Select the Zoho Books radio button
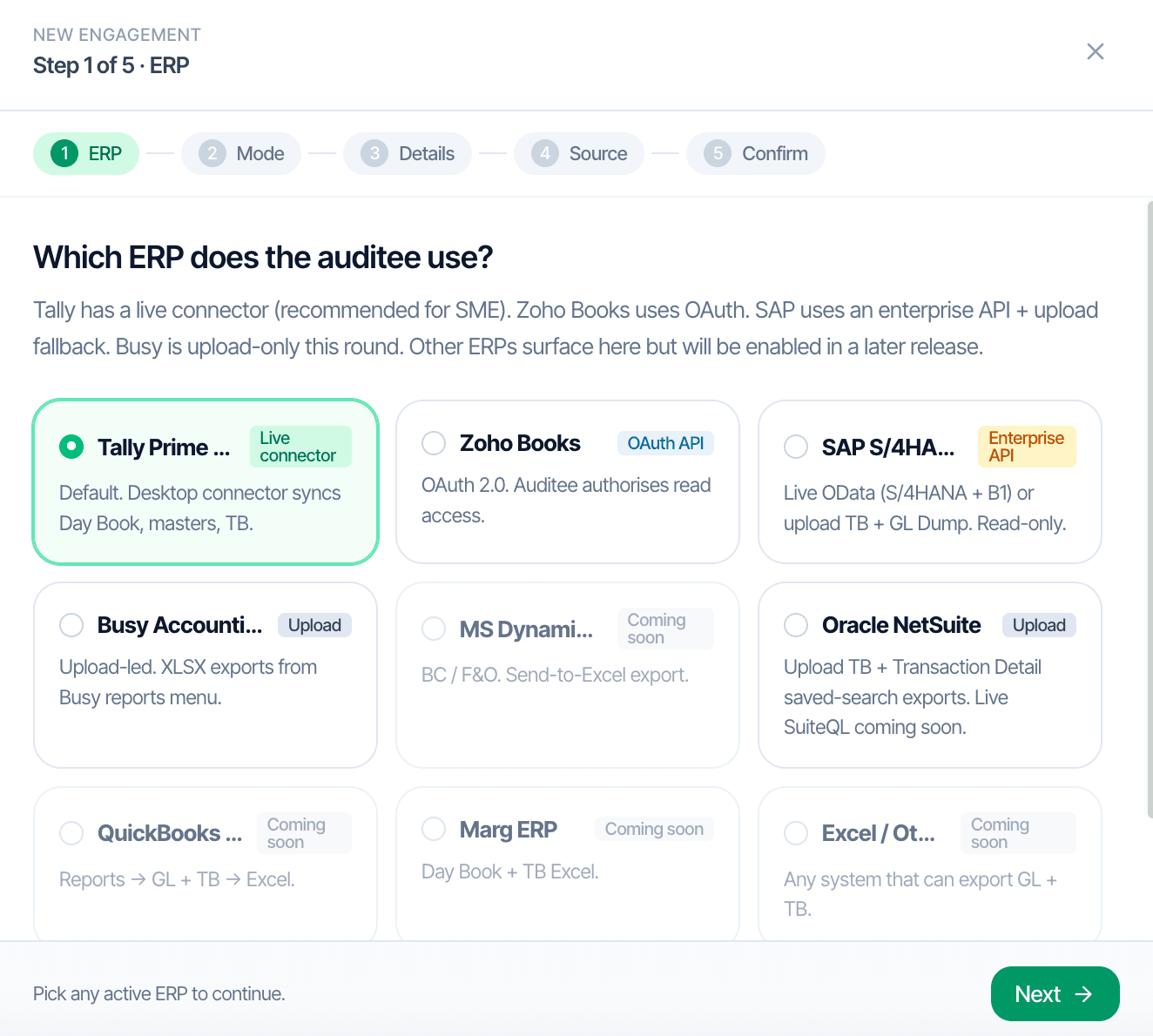1153x1036 pixels. [434, 443]
